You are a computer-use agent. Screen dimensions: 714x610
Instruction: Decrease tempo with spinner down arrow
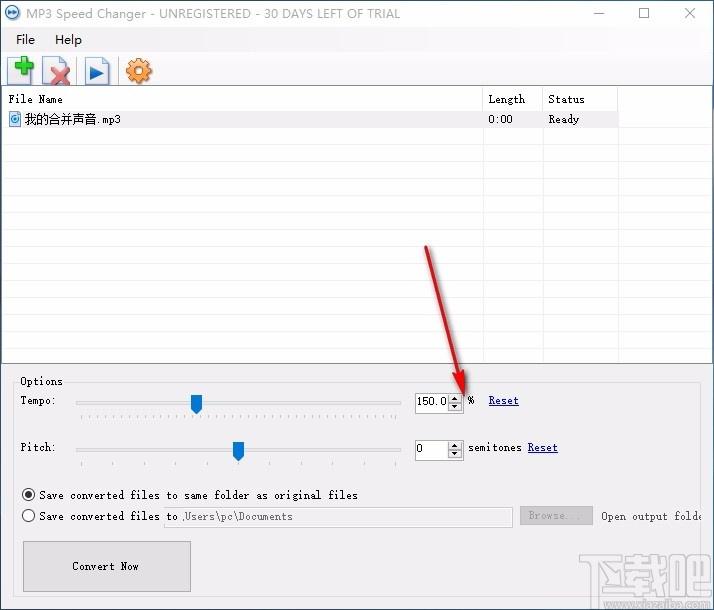coord(455,406)
